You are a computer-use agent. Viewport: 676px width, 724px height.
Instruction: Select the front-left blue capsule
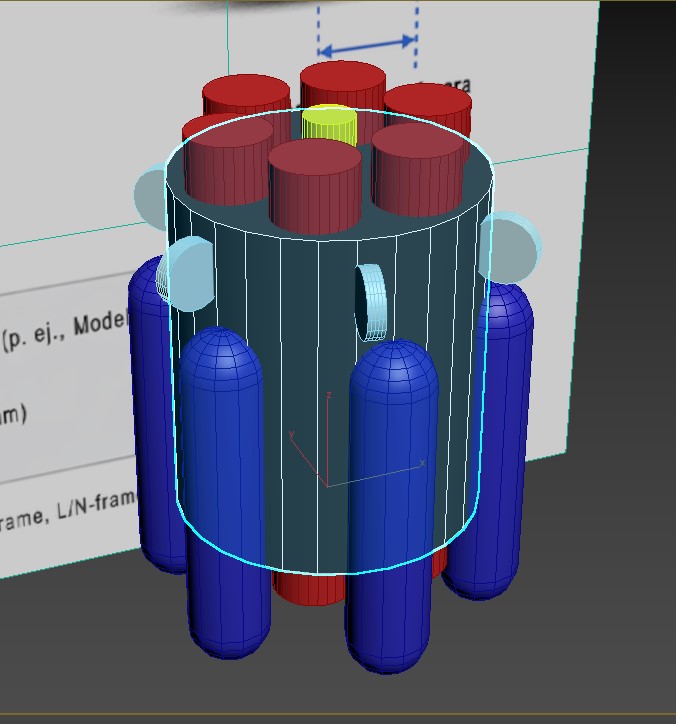[220, 490]
